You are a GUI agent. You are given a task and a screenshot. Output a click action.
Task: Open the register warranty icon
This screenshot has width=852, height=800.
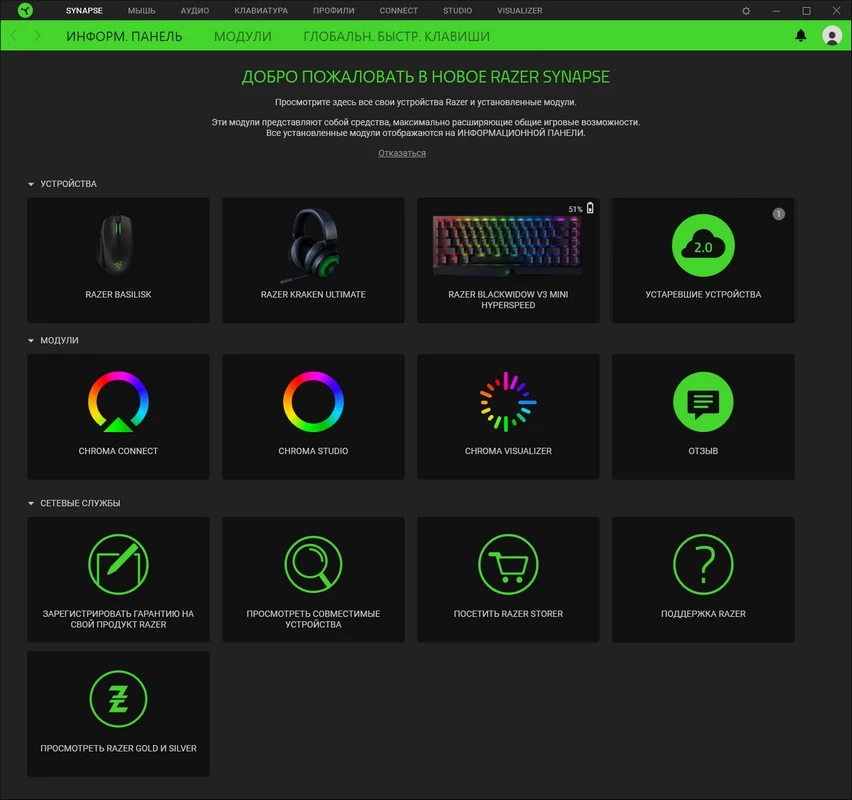(x=118, y=564)
